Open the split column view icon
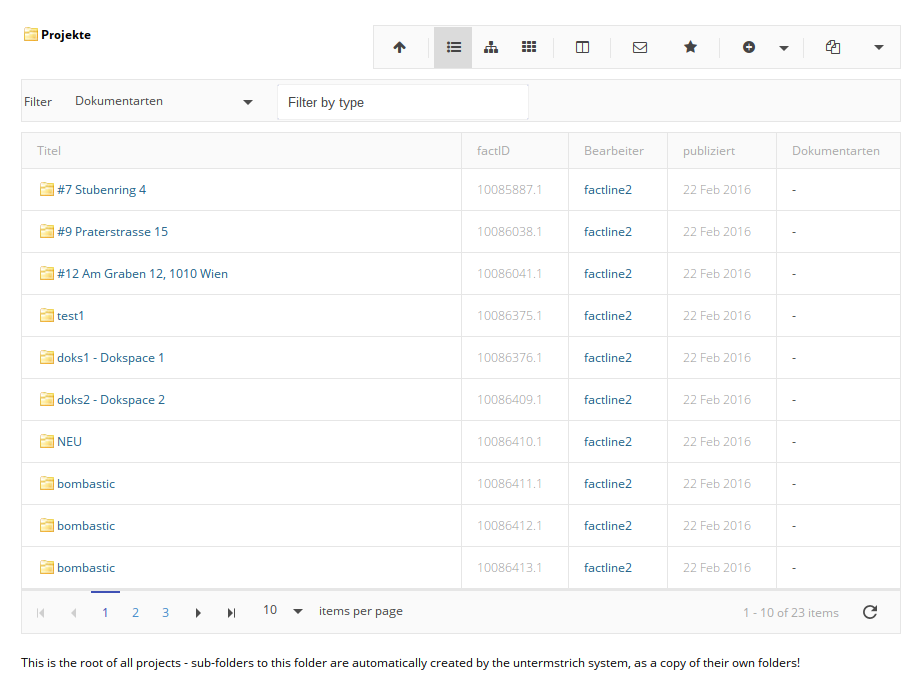 tap(582, 47)
